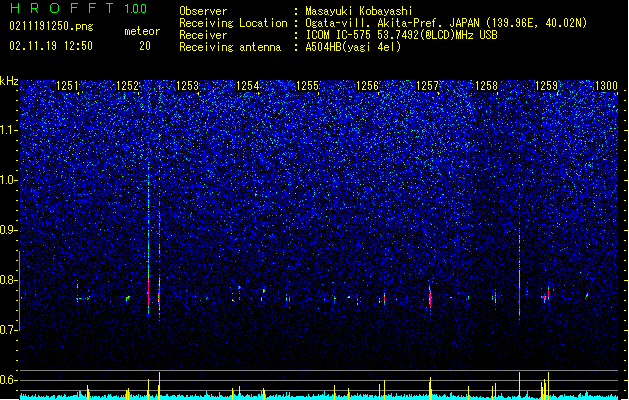Click the HROFFT 1.0.0 title text
629x400 pixels.
[78, 8]
